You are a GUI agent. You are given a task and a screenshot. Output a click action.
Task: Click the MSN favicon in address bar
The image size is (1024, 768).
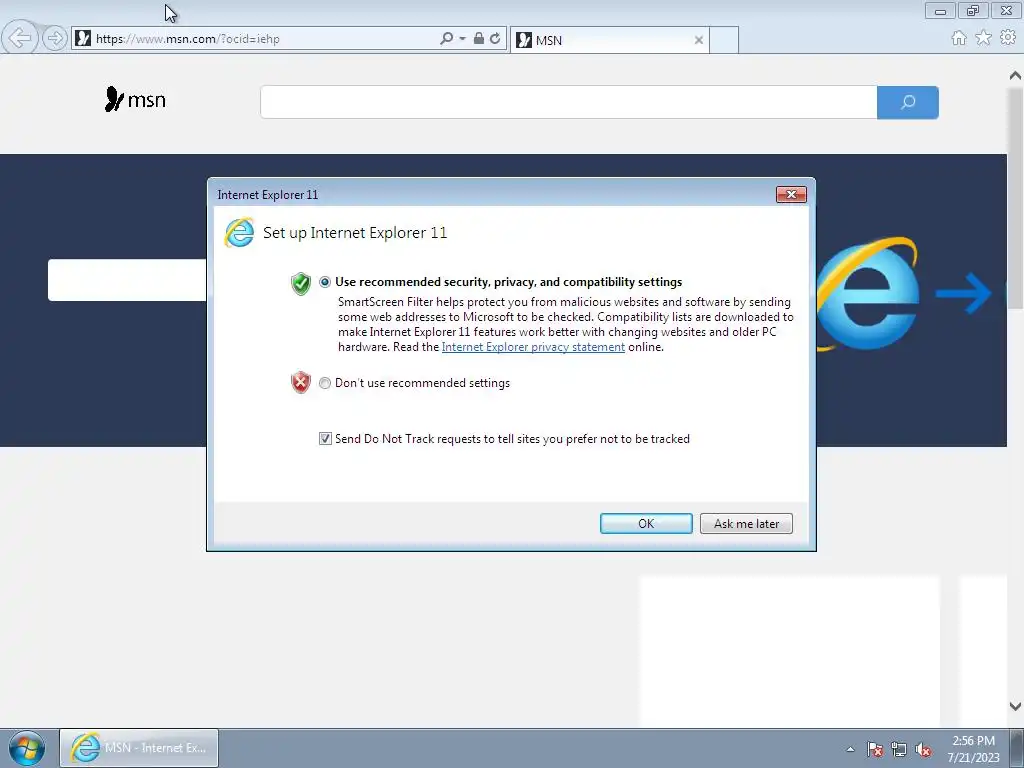tap(83, 39)
